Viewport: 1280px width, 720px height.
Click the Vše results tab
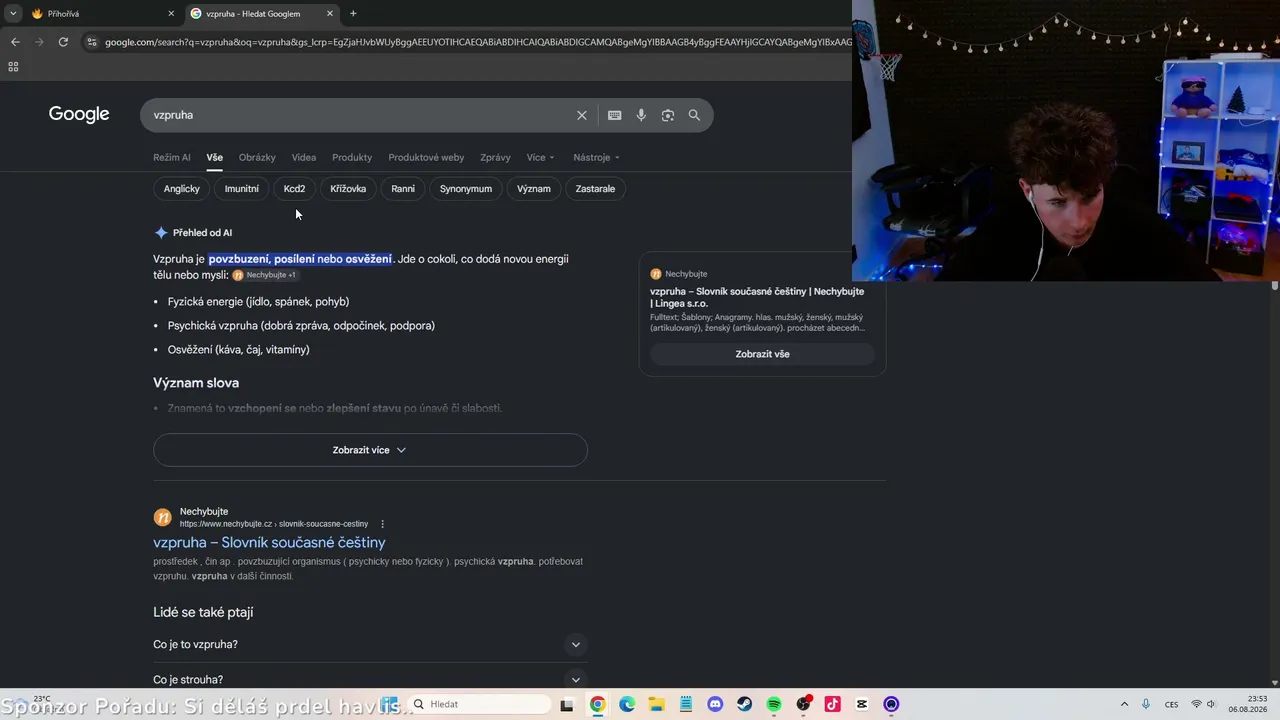(x=215, y=157)
